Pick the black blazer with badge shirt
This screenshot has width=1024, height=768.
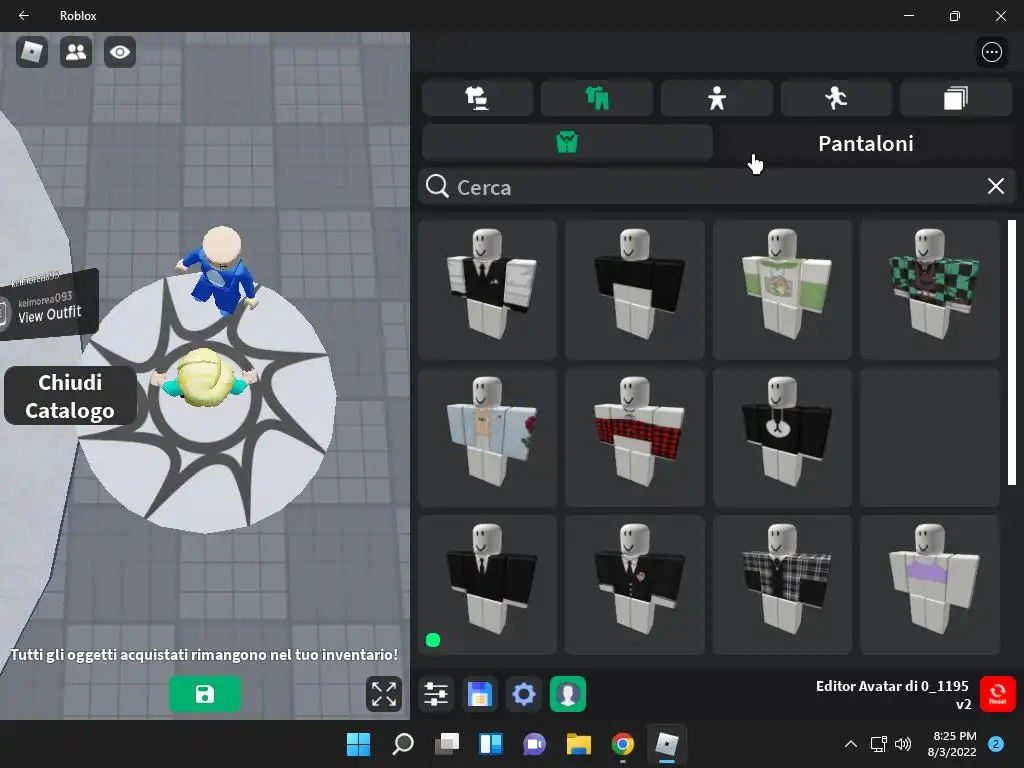click(x=635, y=584)
